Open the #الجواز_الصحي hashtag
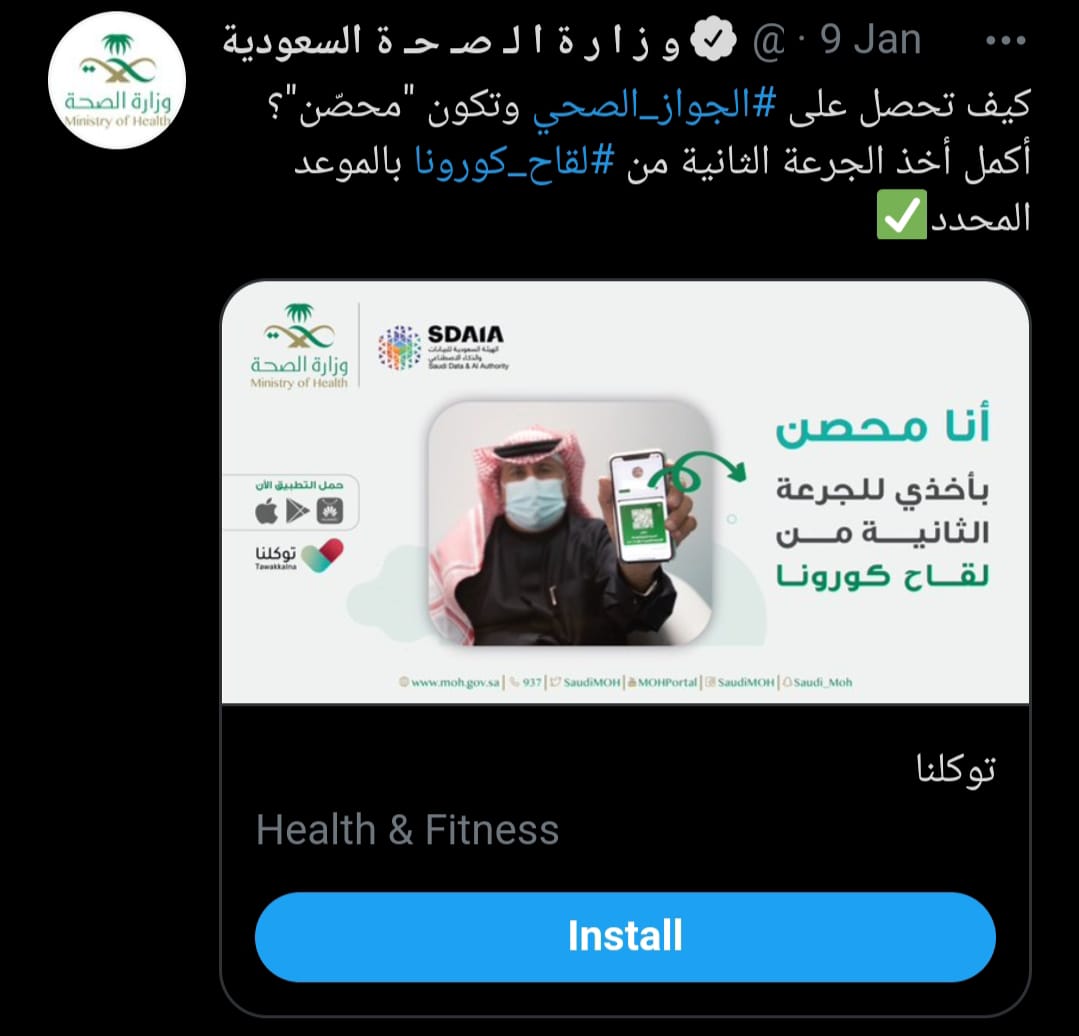The width and height of the screenshot is (1079, 1036). [654, 105]
